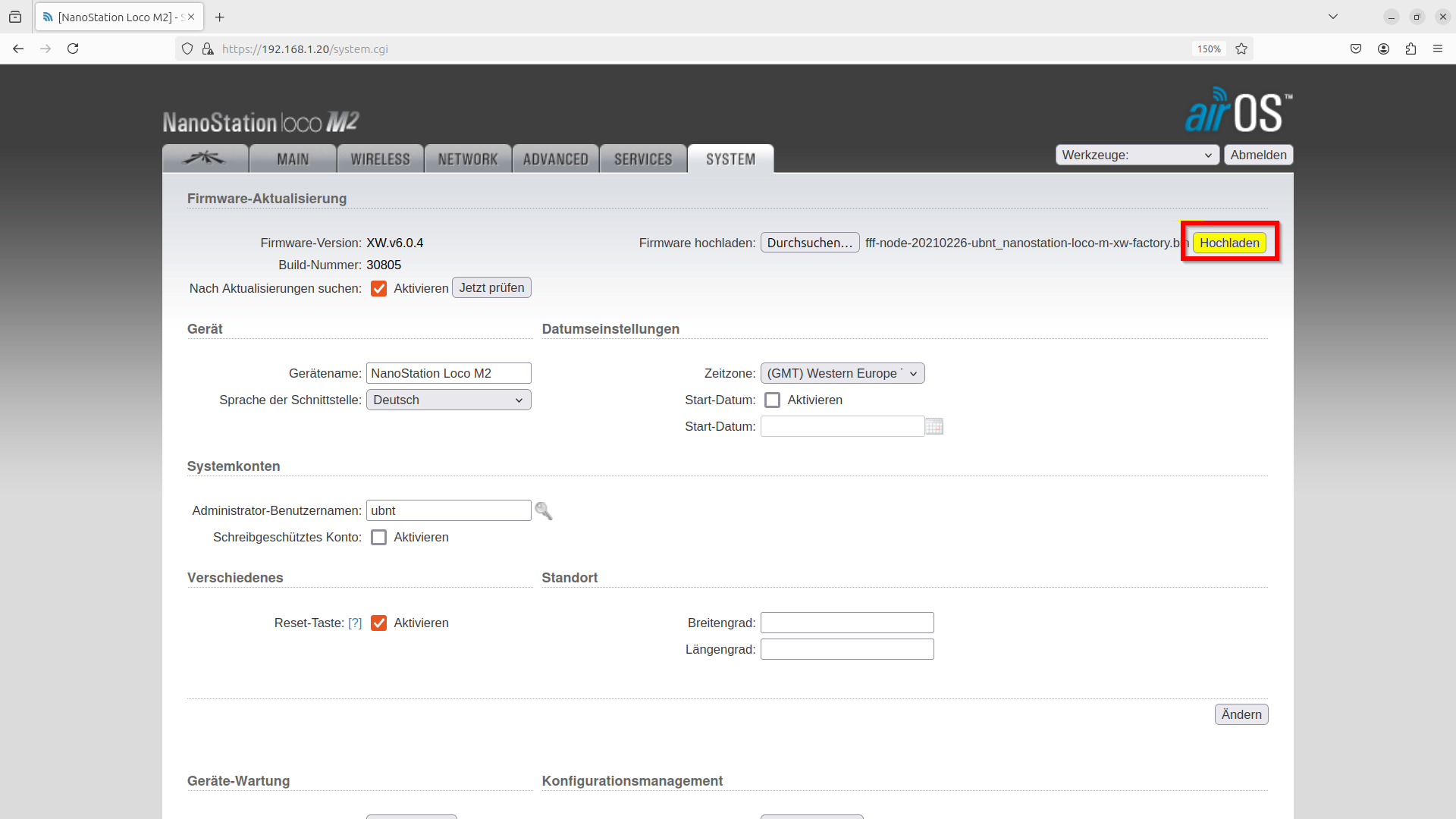This screenshot has height=819, width=1456.
Task: Reload the page
Action: pos(73,49)
